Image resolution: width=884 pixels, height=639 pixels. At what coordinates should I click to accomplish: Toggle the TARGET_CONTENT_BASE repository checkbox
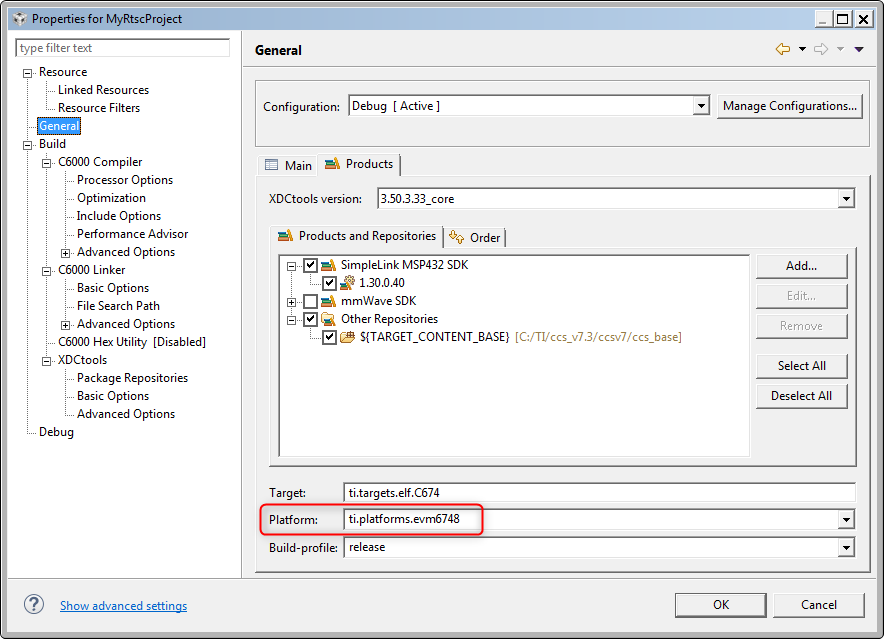click(329, 337)
